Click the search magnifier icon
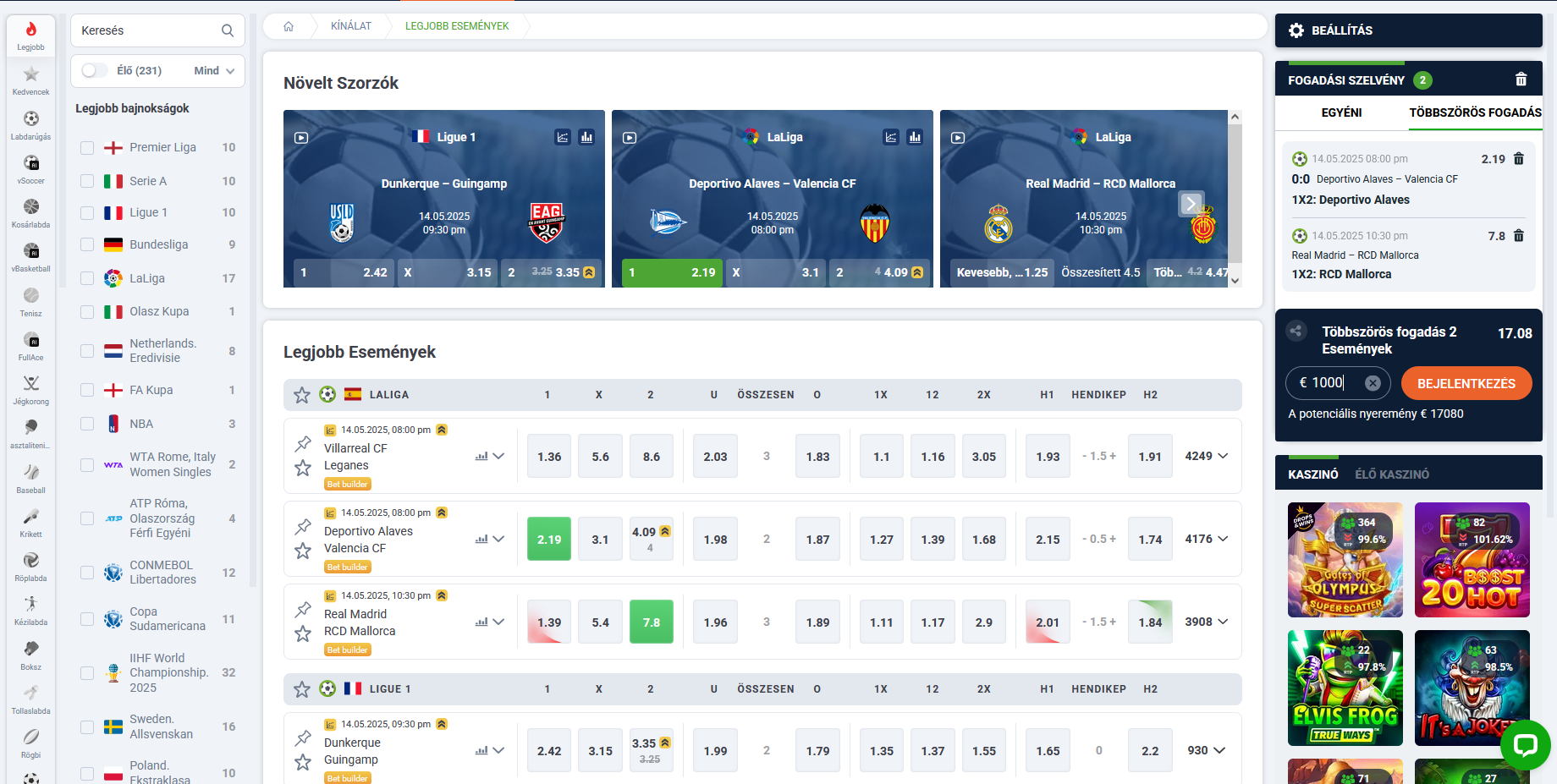Viewport: 1557px width, 784px height. 228,30
